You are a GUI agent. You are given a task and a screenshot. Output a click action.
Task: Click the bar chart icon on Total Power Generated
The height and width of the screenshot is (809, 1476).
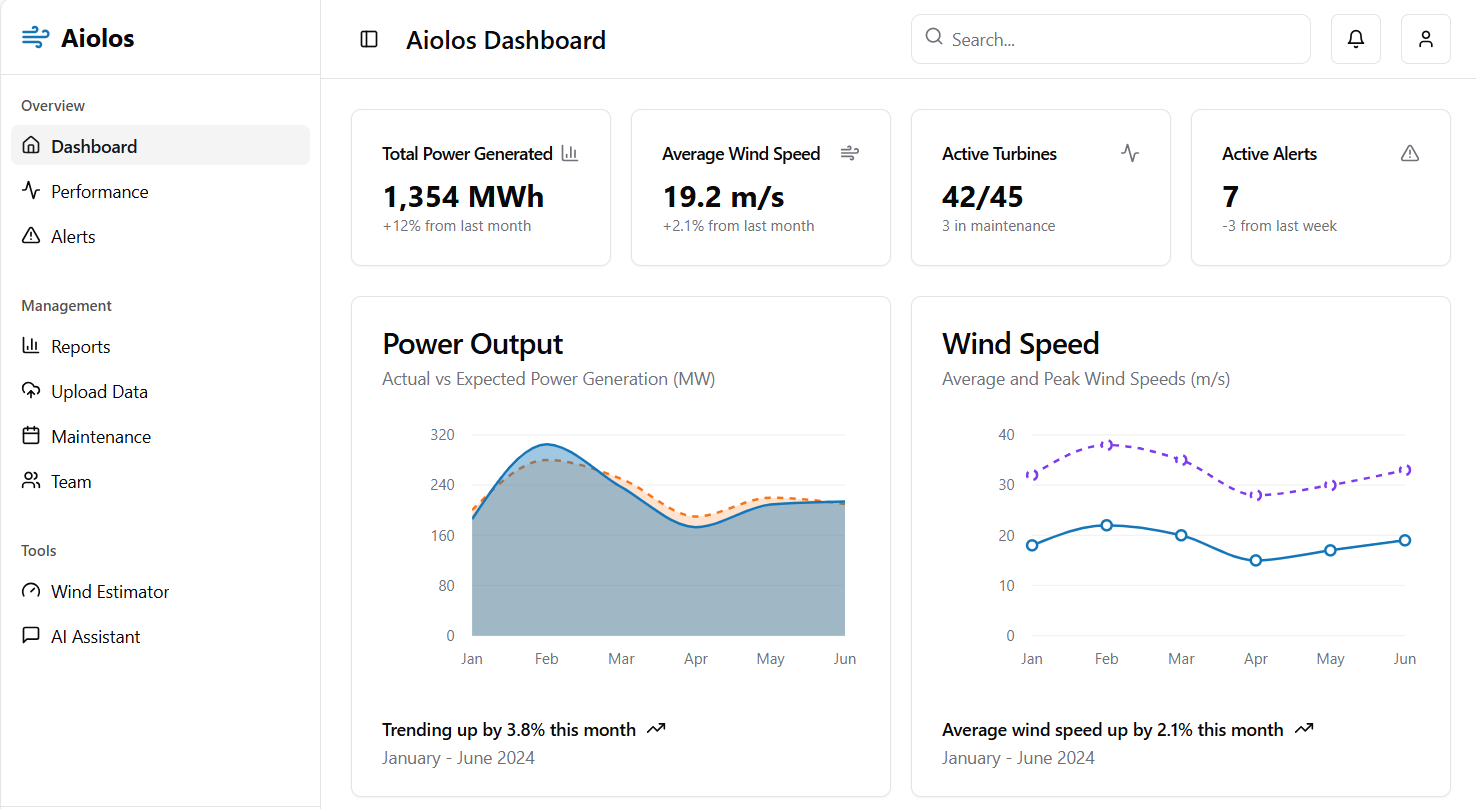pyautogui.click(x=570, y=153)
